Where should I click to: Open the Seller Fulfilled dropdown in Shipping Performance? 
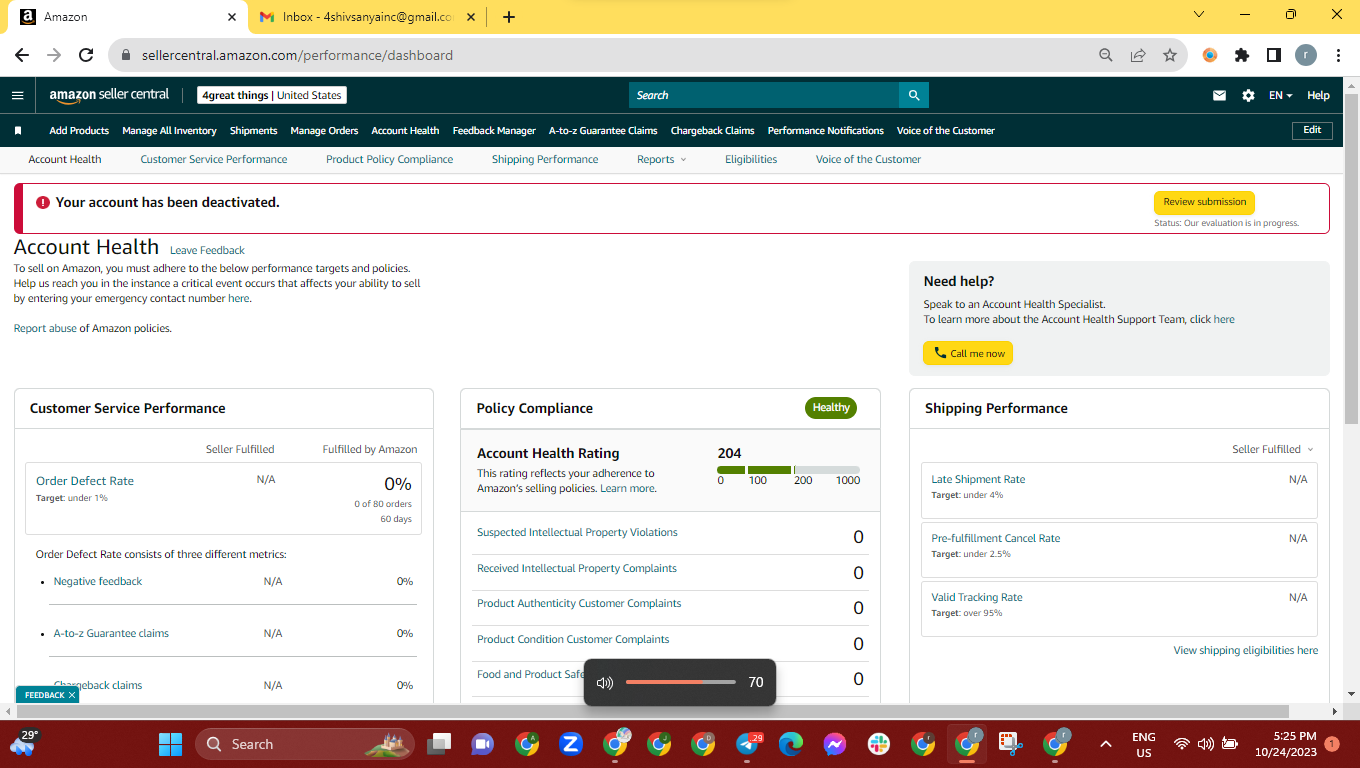1273,449
